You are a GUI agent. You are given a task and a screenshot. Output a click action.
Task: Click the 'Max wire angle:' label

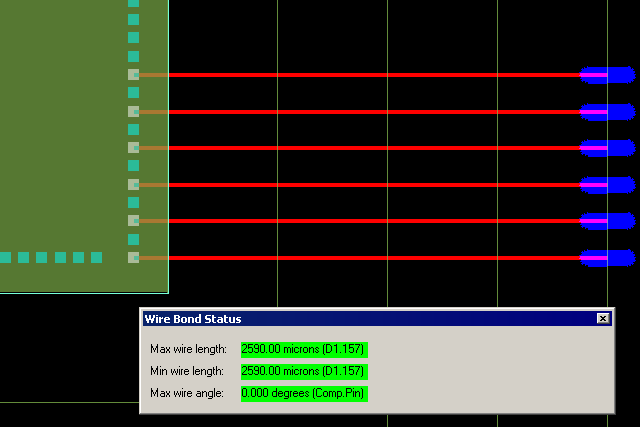tap(187, 394)
